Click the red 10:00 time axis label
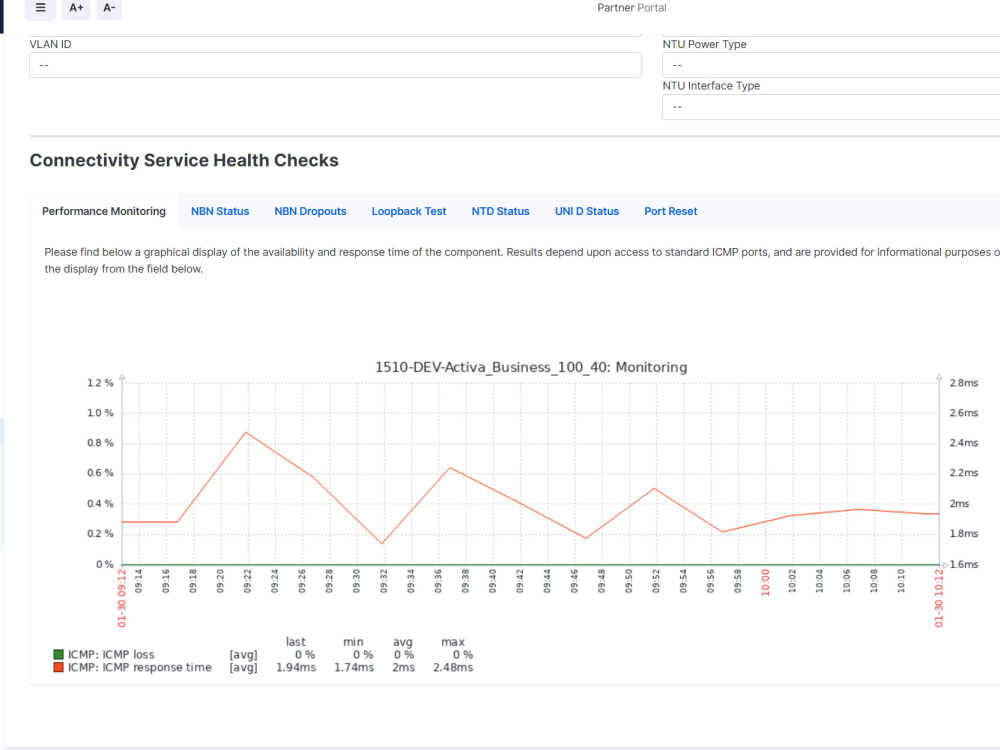1000x750 pixels. pos(765,582)
